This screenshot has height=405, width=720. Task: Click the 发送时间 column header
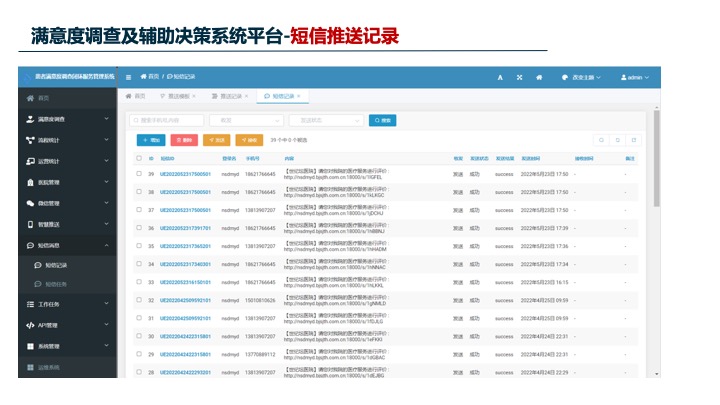pos(530,158)
